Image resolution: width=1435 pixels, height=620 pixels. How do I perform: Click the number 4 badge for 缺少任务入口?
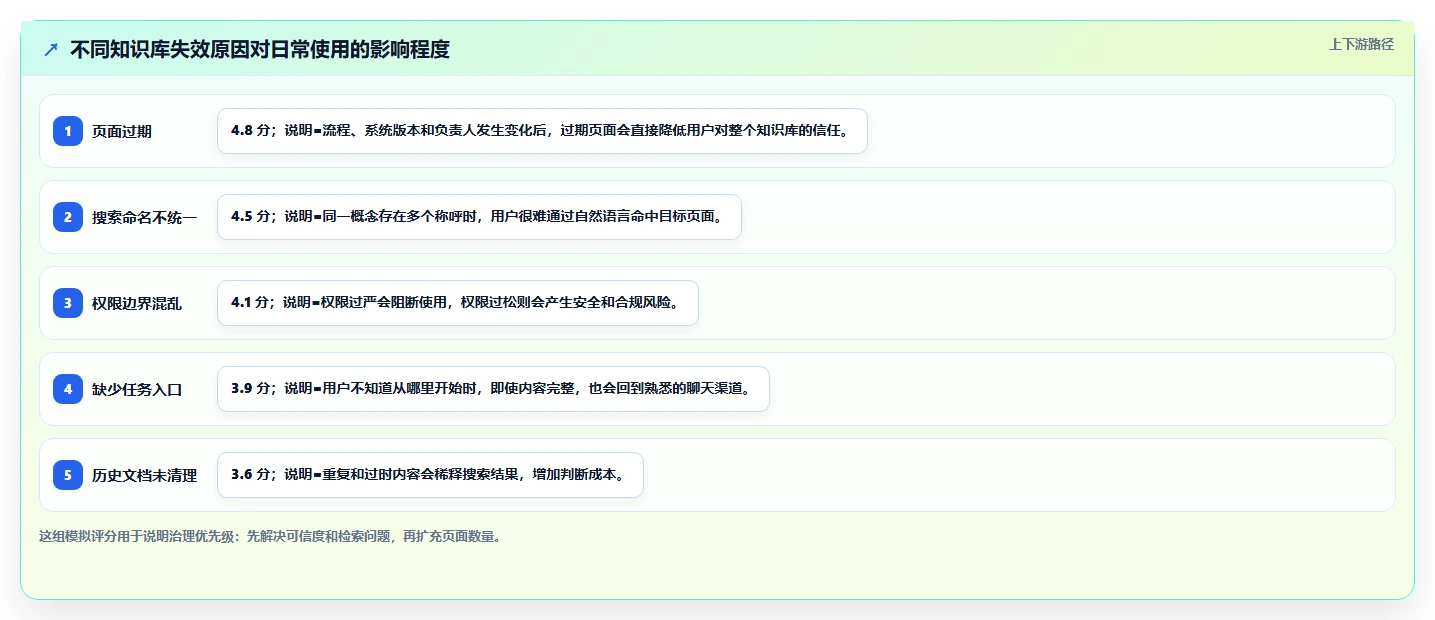tap(68, 389)
